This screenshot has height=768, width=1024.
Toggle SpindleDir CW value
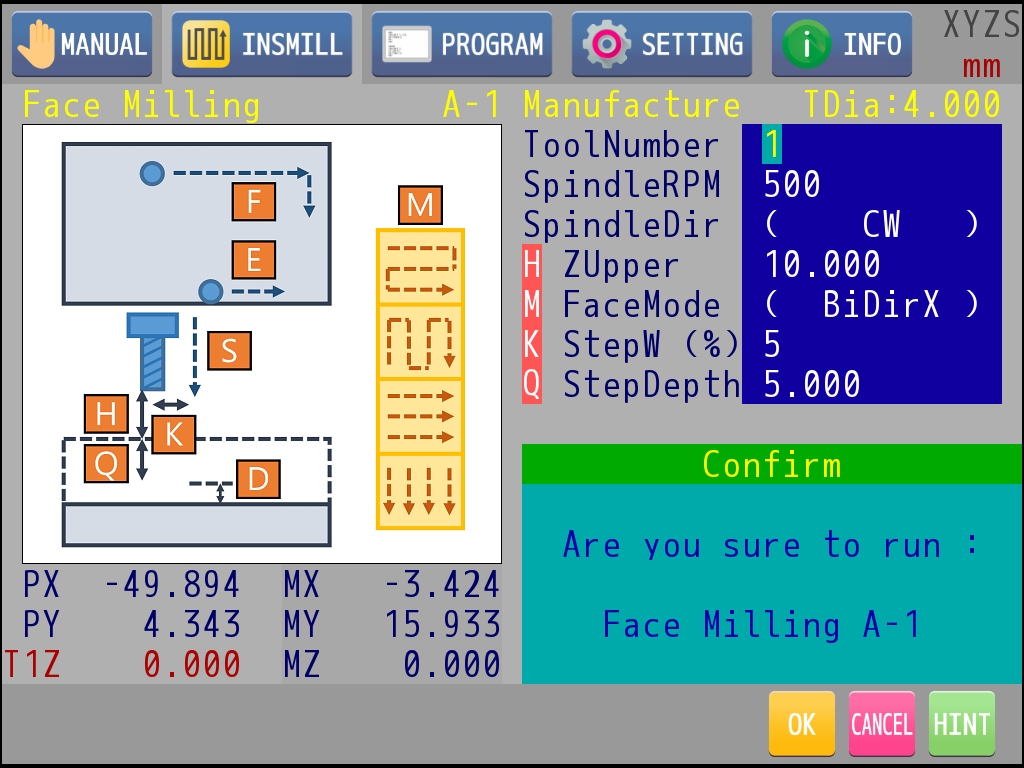pos(871,225)
